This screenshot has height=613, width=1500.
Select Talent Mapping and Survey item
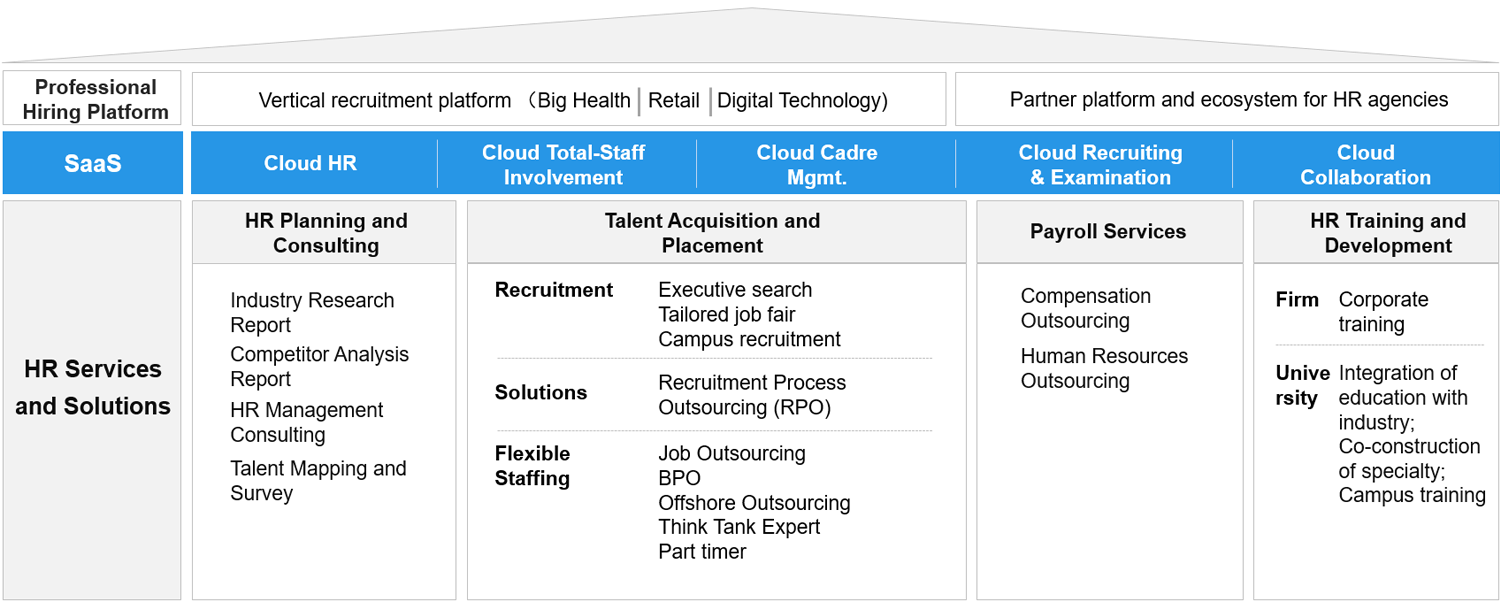[x=318, y=481]
